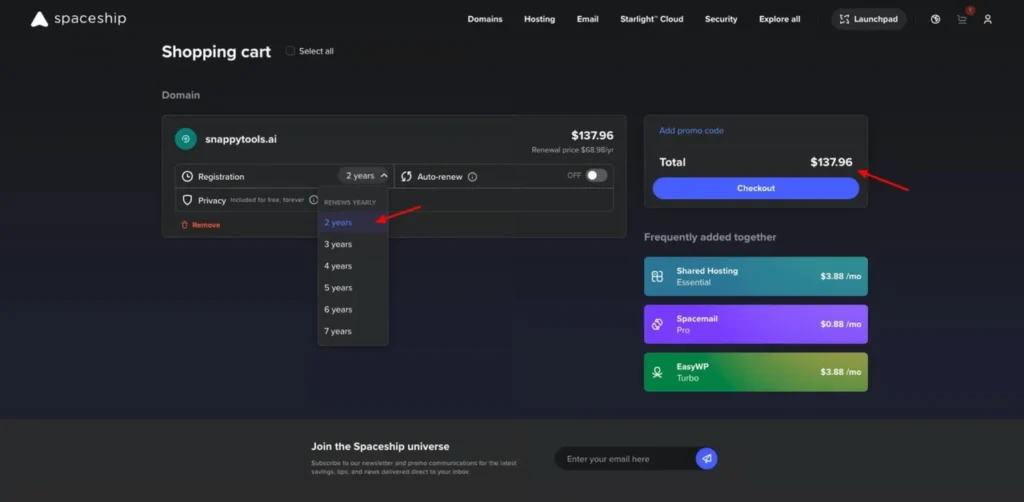Click the Auto-renew info icon
1024x502 pixels.
[472, 177]
